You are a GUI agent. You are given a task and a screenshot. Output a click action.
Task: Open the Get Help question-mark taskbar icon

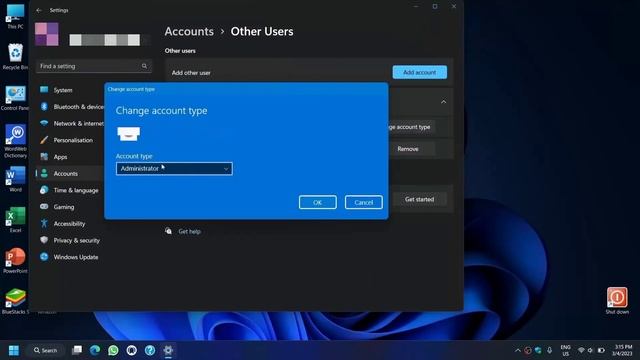tap(150, 350)
